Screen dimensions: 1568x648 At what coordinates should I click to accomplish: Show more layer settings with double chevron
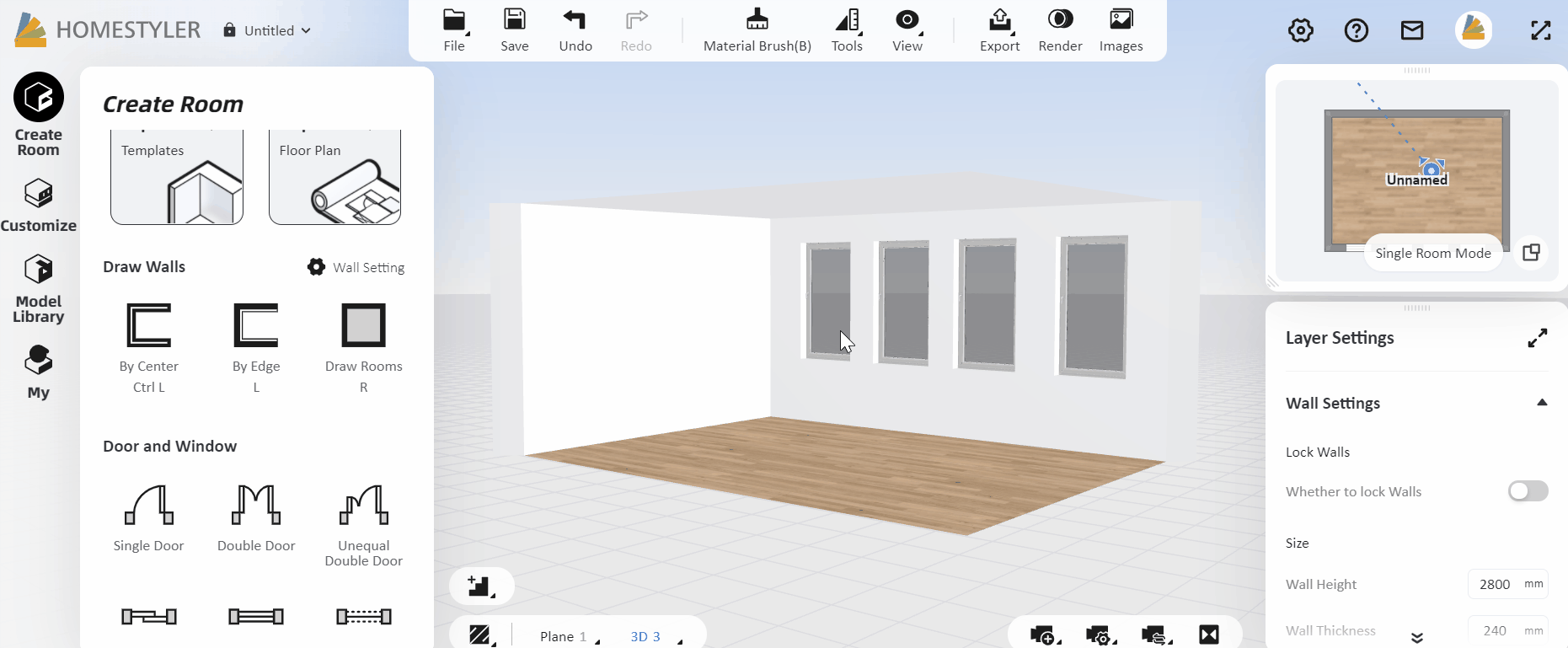click(1417, 638)
